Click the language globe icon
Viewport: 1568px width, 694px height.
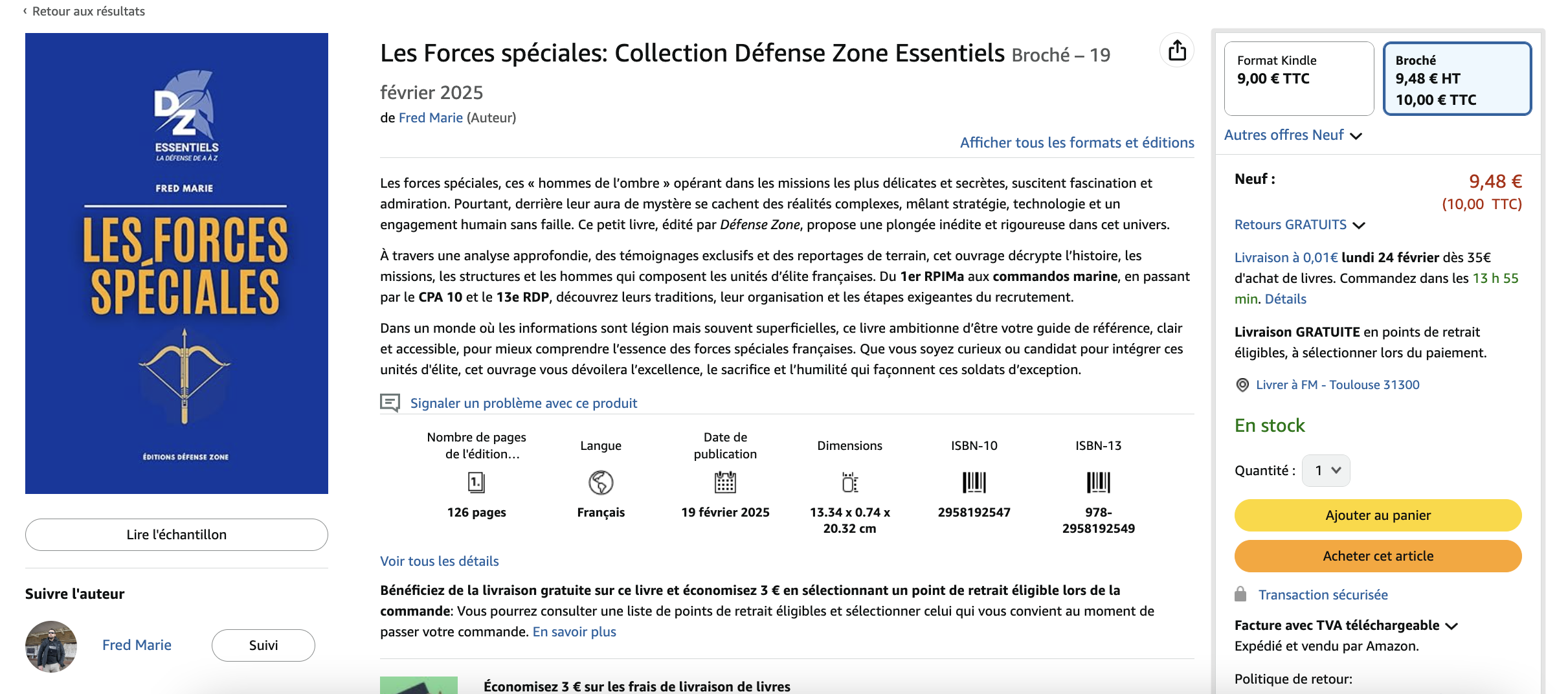[601, 482]
